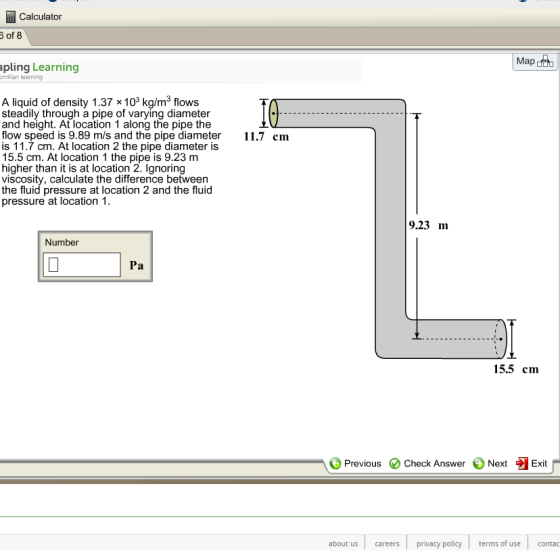This screenshot has height=551, width=560.
Task: Open the privacy policy link
Action: (439, 544)
